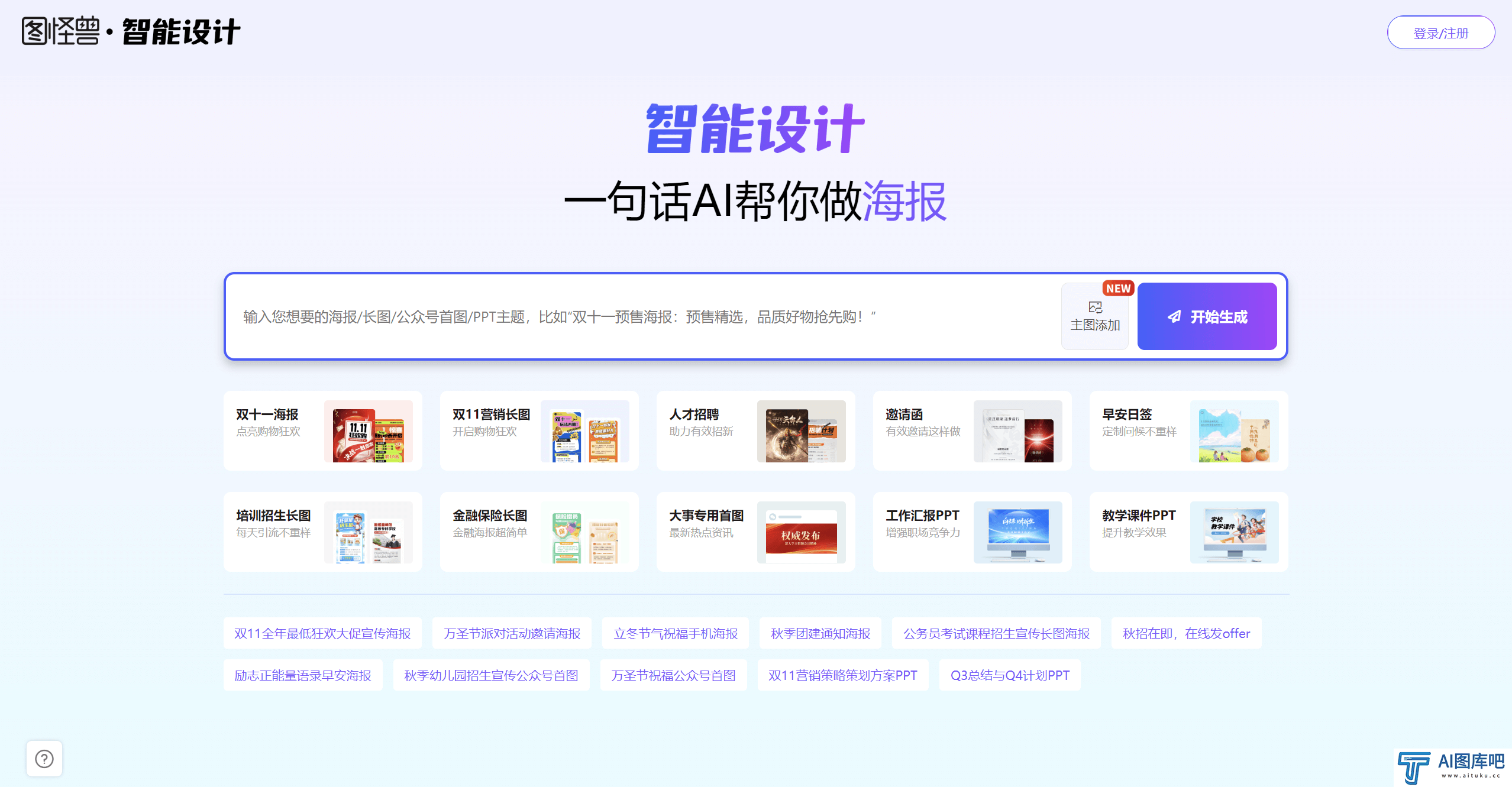Viewport: 1512px width, 787px height.
Task: Choose the 双11营销策略策划方案PPT suggestion
Action: 843,675
